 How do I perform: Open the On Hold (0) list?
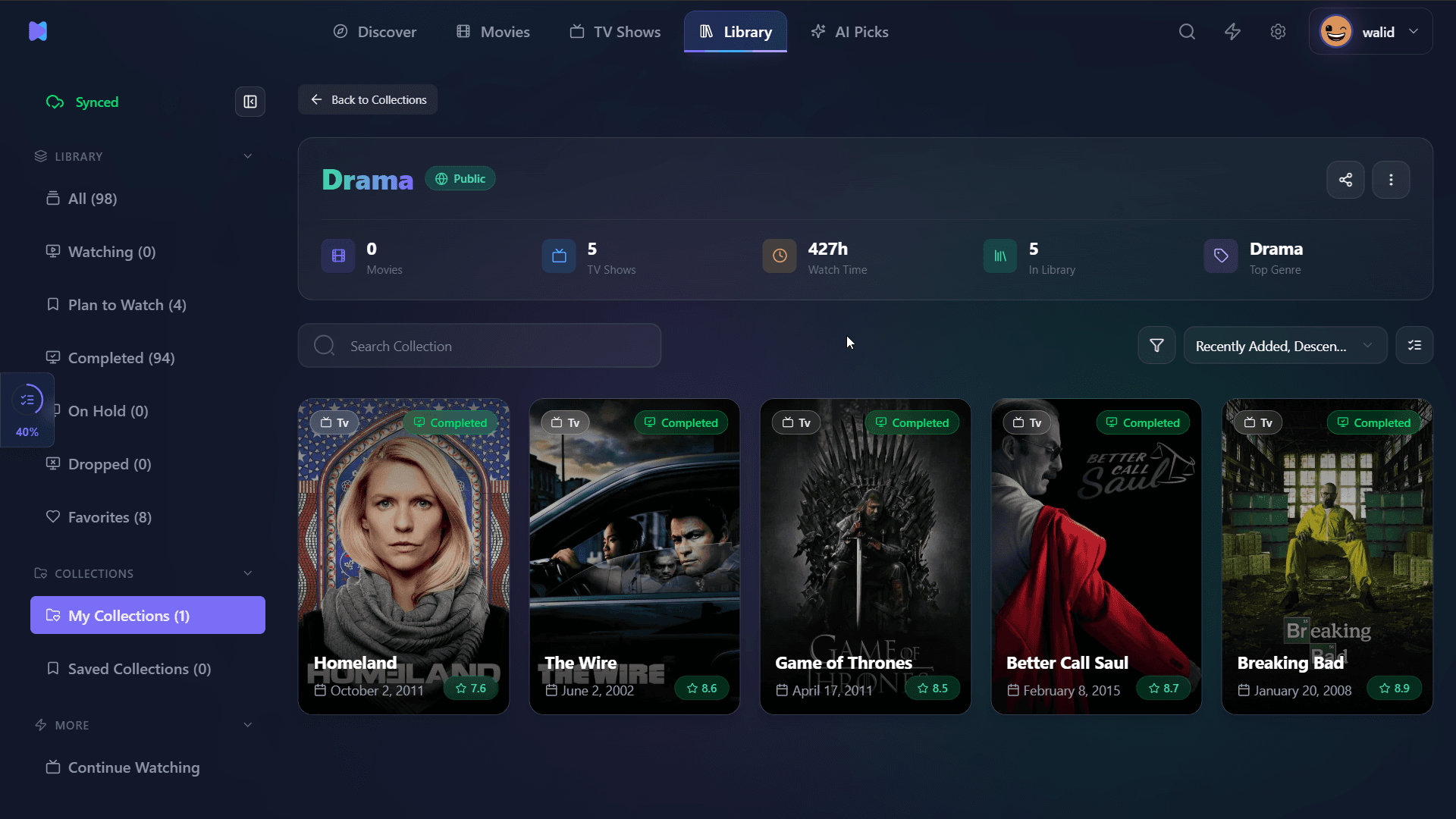148,411
